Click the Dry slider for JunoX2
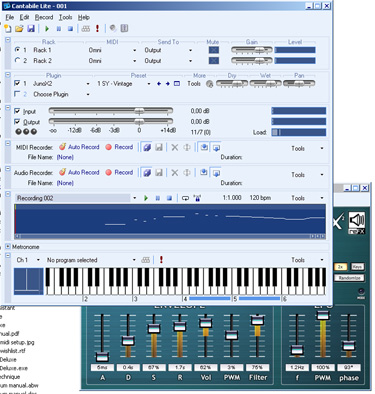Viewport: 375px width, 394px height. pos(232,84)
